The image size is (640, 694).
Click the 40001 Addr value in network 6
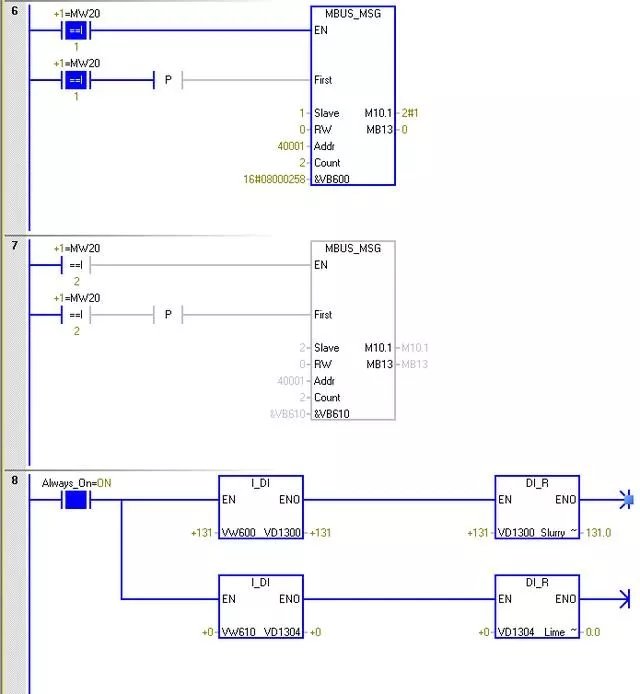(291, 146)
